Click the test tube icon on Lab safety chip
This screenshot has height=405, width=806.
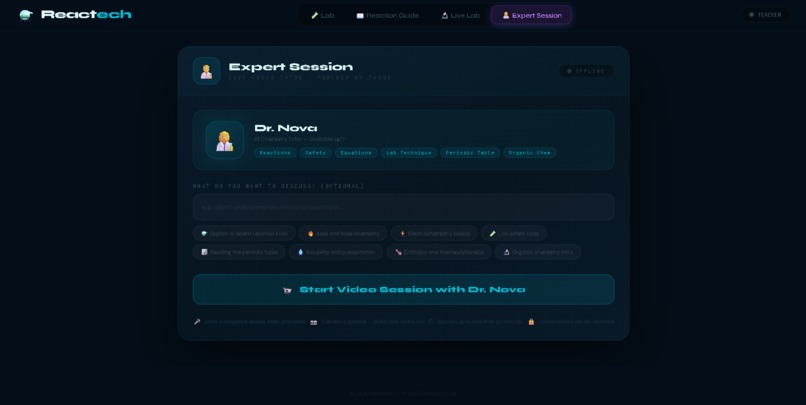[x=492, y=233]
